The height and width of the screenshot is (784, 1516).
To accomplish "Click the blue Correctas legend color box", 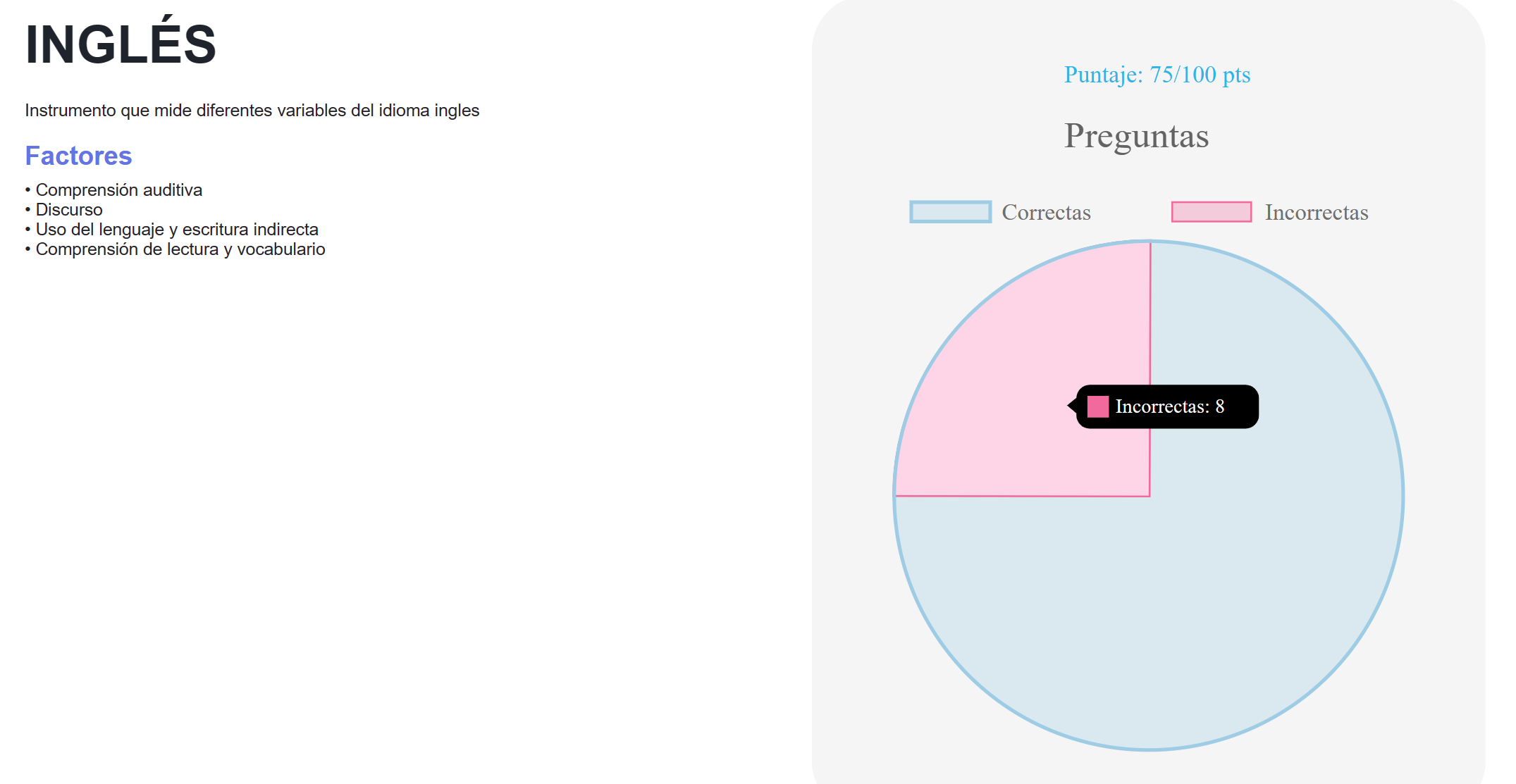I will 950,212.
